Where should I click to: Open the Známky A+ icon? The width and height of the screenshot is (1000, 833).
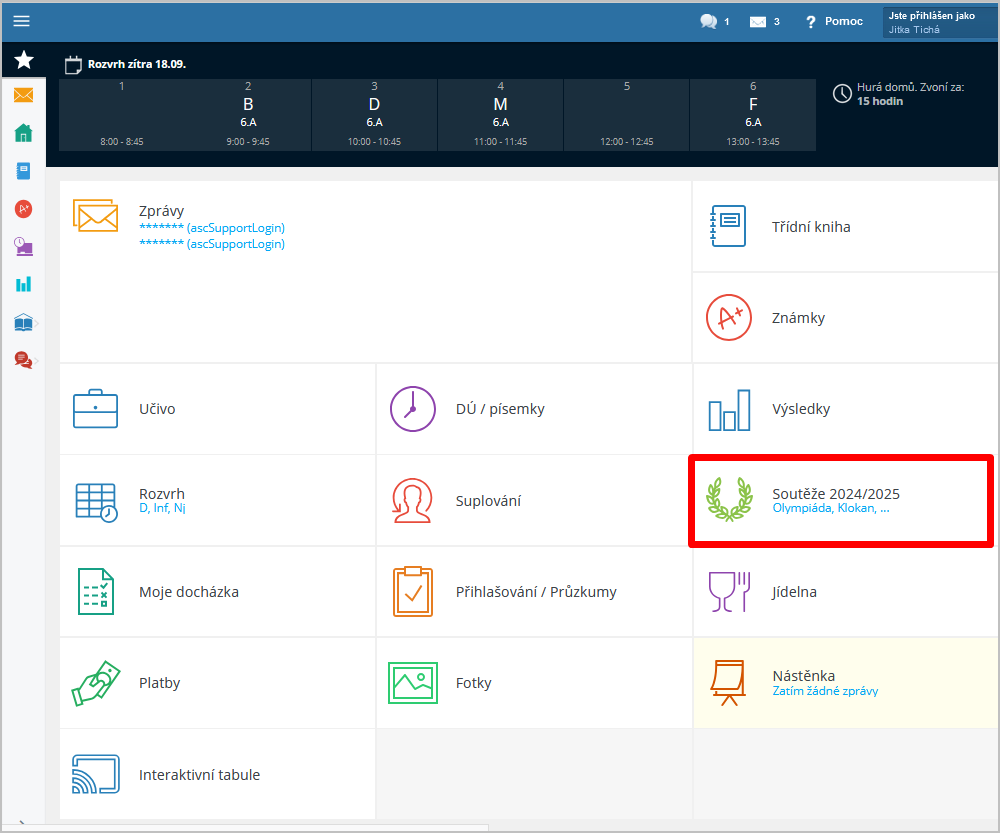(x=728, y=318)
